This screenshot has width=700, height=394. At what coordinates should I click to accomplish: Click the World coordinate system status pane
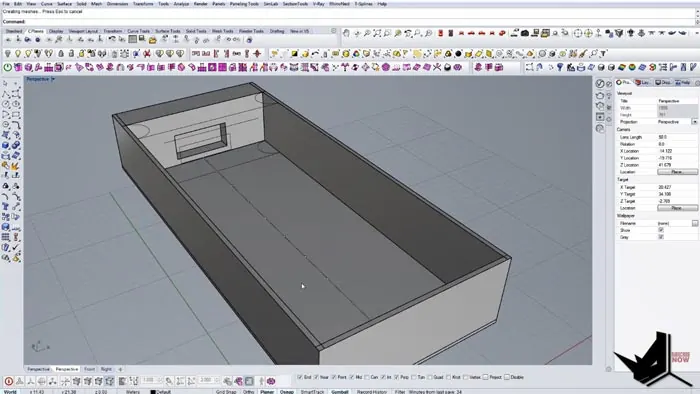pyautogui.click(x=10, y=392)
